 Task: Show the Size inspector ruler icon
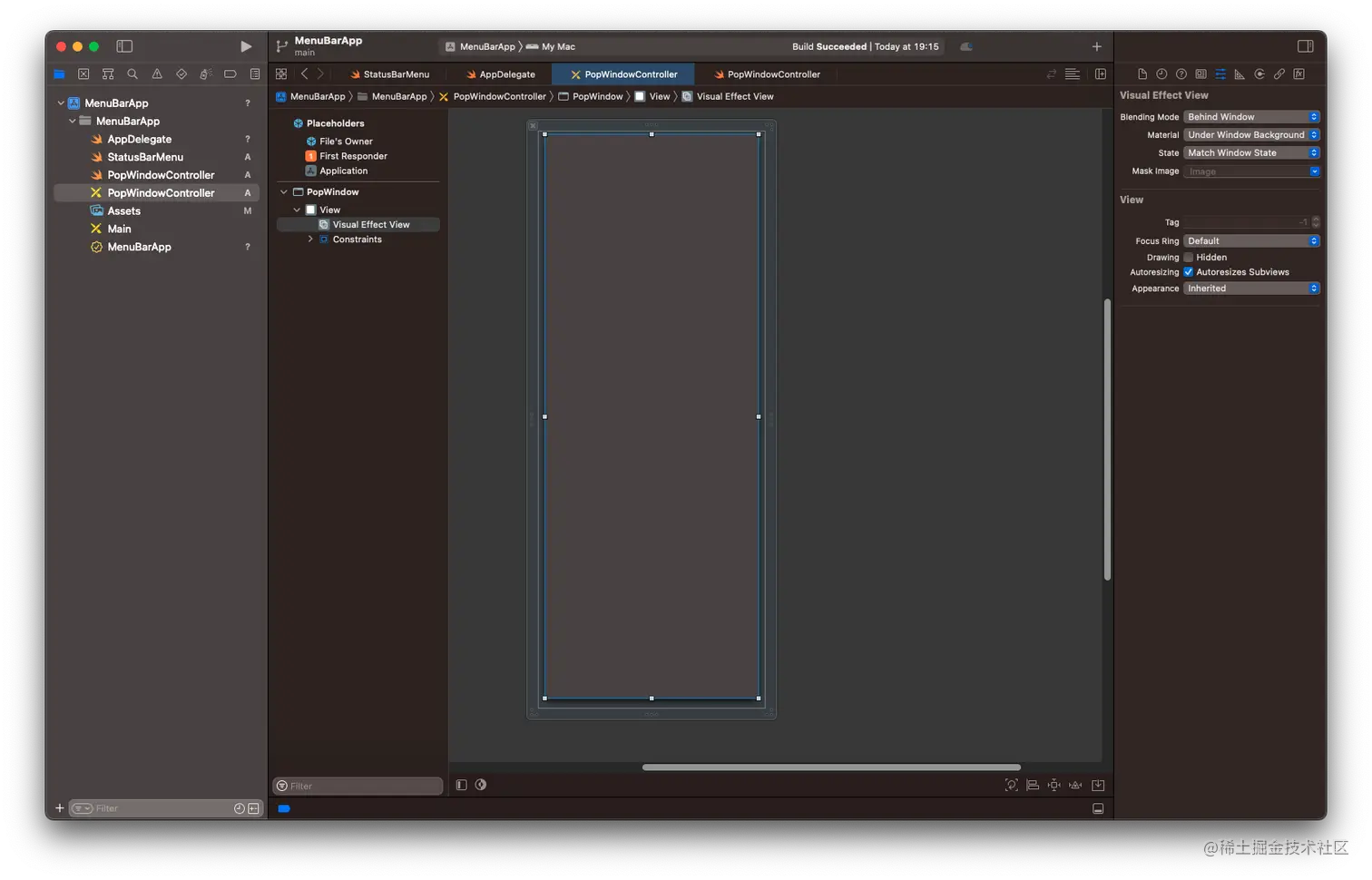coord(1240,74)
